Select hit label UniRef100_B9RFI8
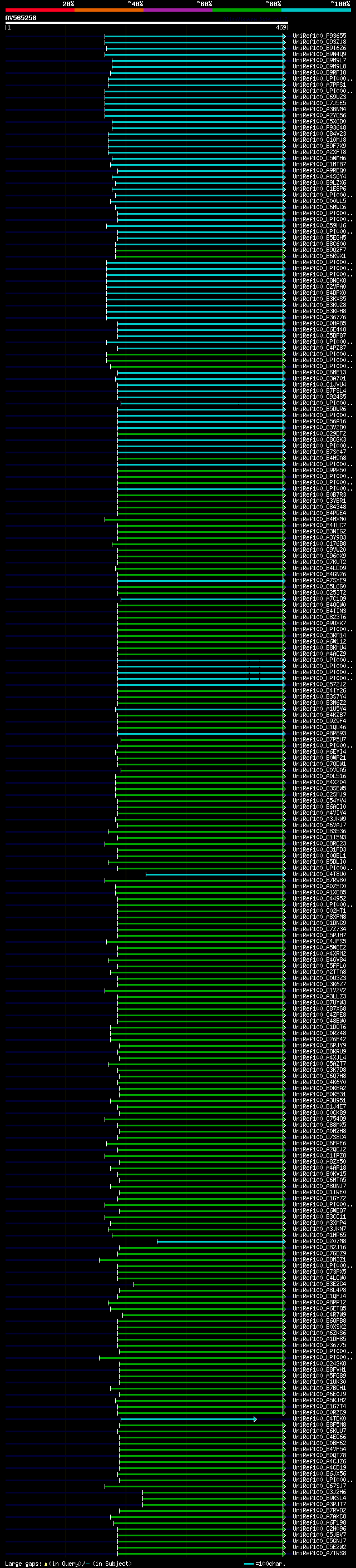The image size is (356, 1568). (x=319, y=72)
